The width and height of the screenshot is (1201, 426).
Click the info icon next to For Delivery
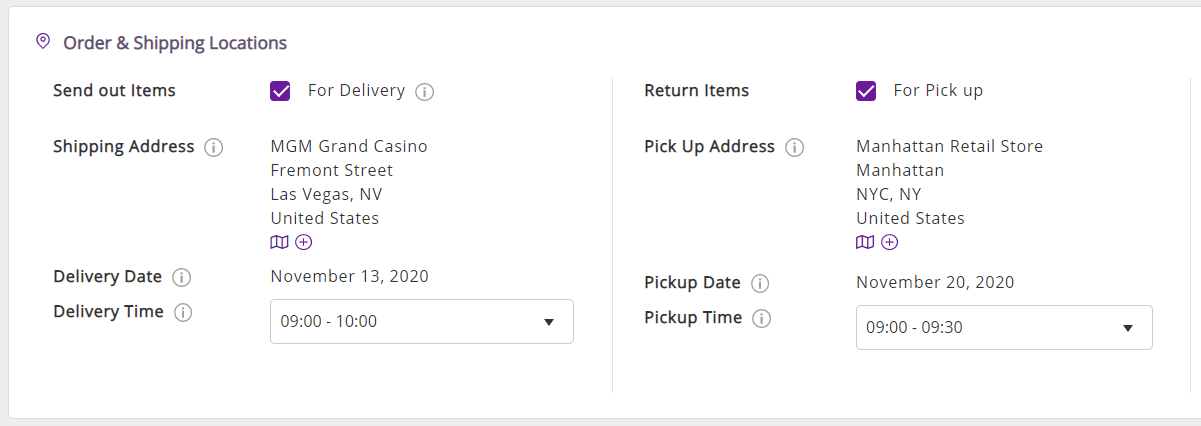[x=424, y=92]
